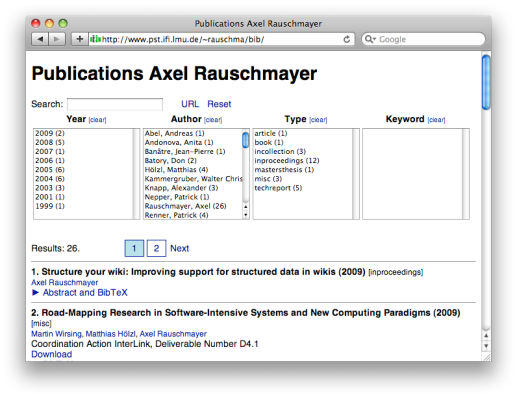Select author Hölzl, Matthias (4)
517x397 pixels.
pyautogui.click(x=176, y=170)
